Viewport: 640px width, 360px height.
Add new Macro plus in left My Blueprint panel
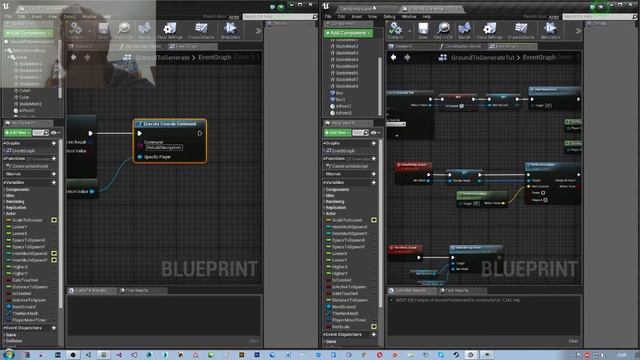pyautogui.click(x=54, y=174)
